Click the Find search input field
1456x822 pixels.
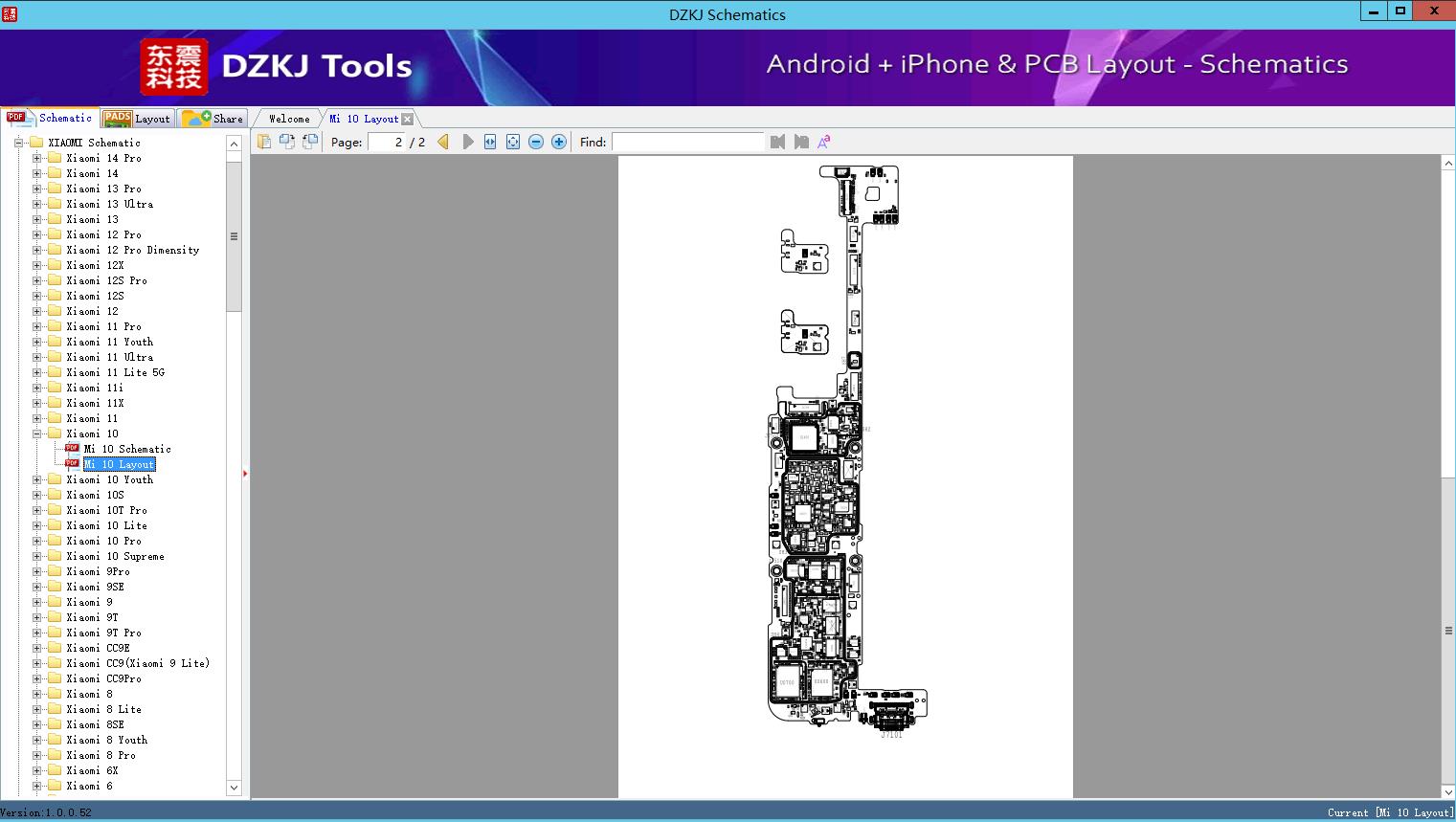687,142
